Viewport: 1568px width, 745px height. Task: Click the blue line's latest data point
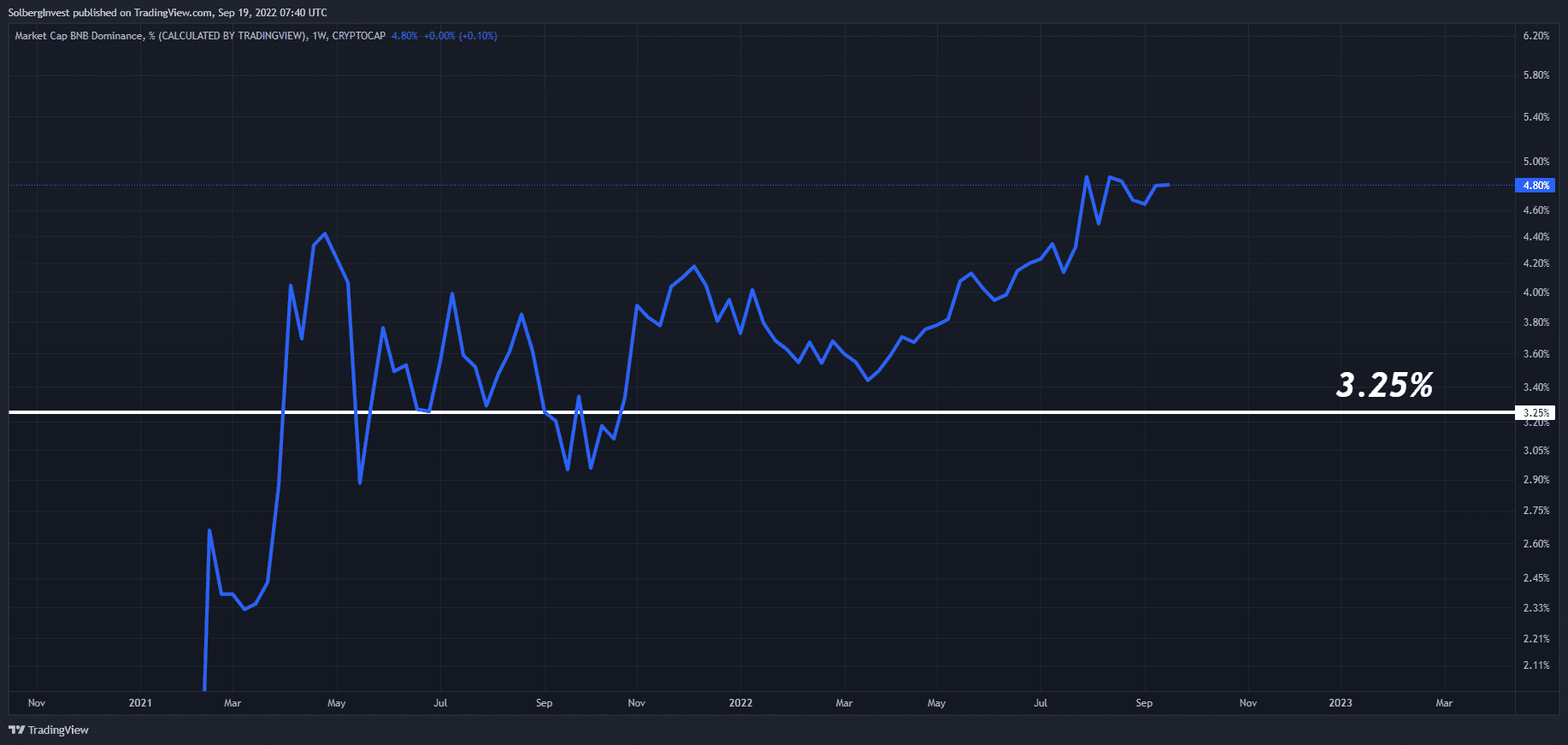coord(1168,185)
